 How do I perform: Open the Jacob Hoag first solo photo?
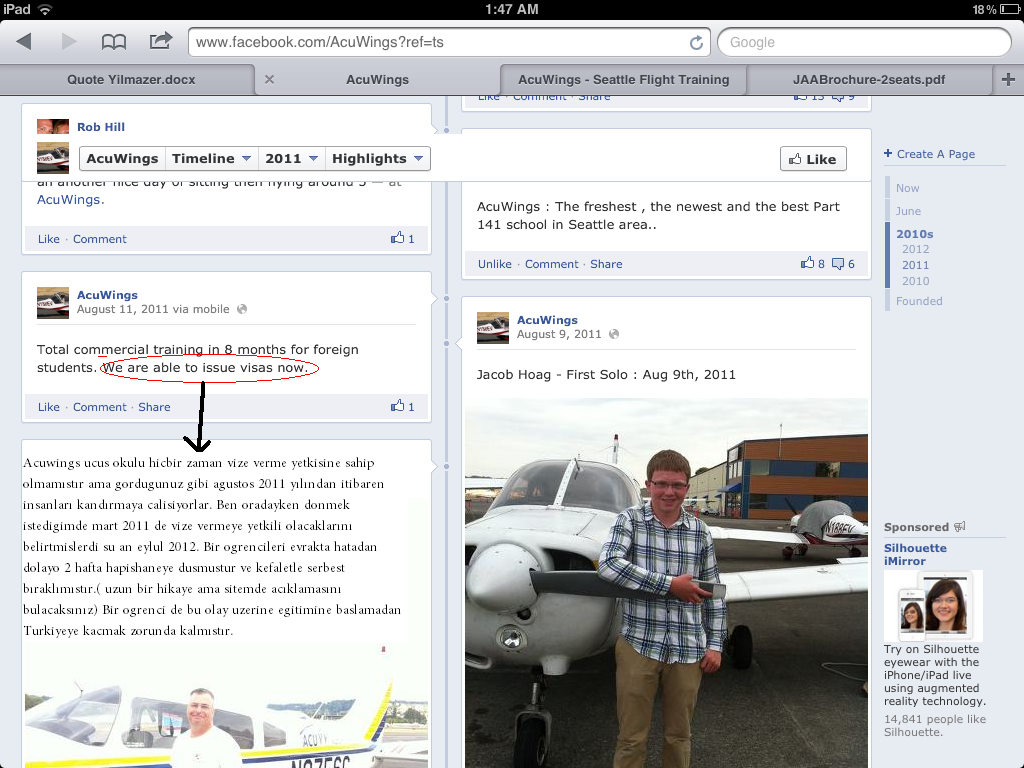(x=666, y=583)
